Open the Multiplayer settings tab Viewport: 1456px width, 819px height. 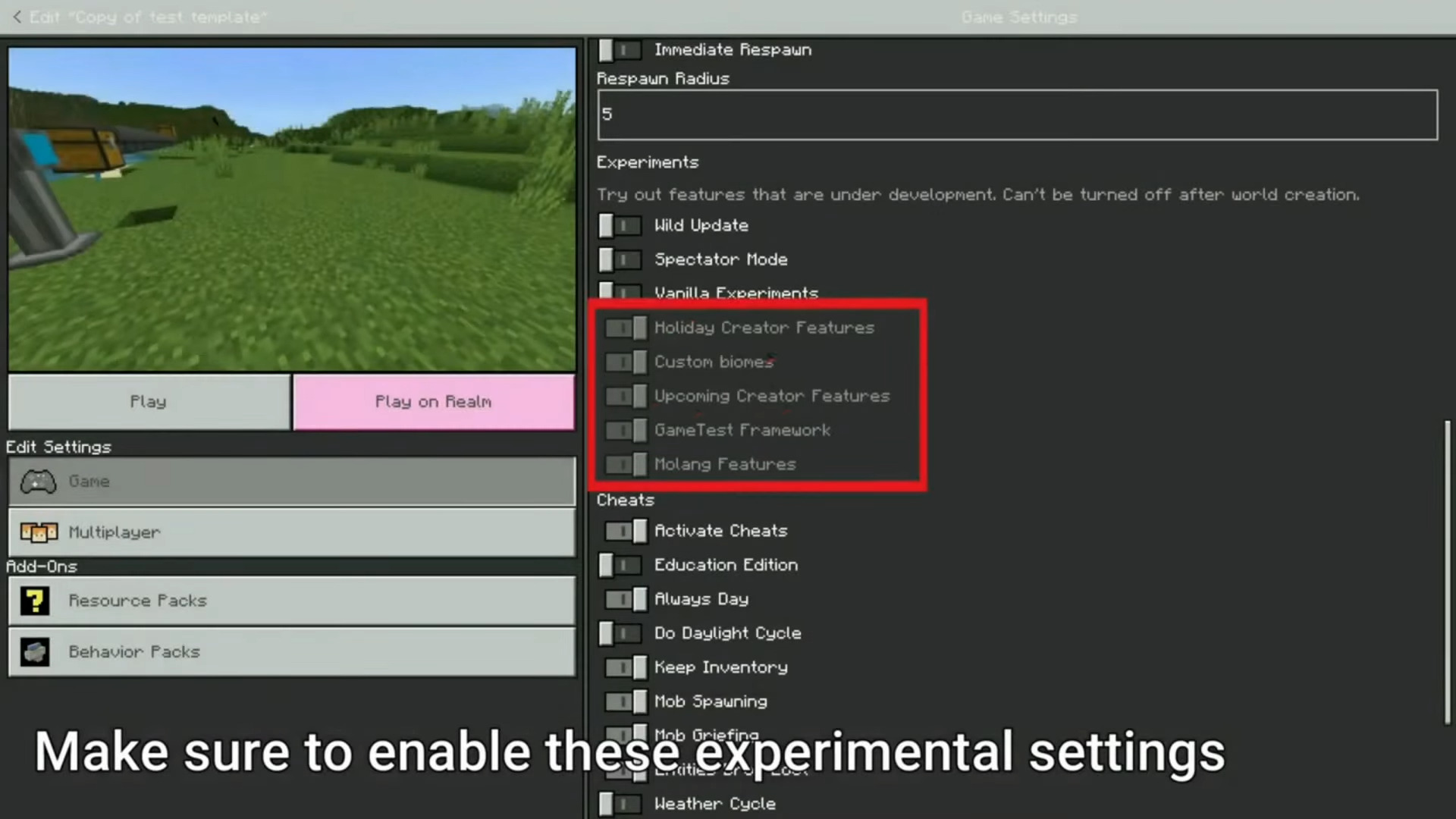point(292,532)
